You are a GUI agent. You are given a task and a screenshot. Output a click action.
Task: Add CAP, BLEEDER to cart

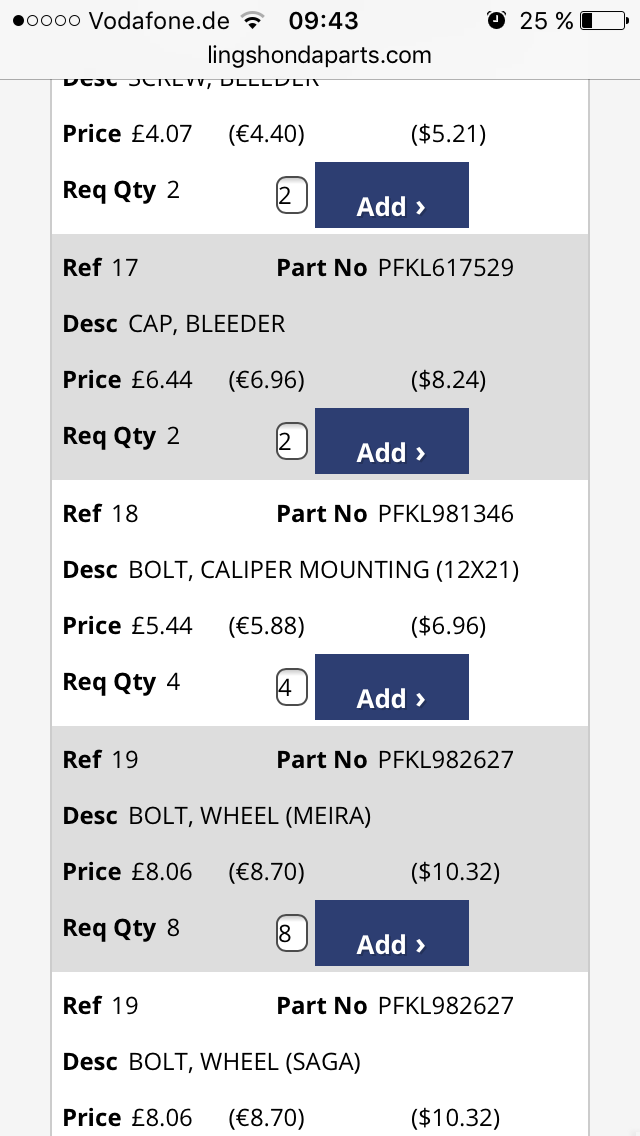[x=391, y=440]
